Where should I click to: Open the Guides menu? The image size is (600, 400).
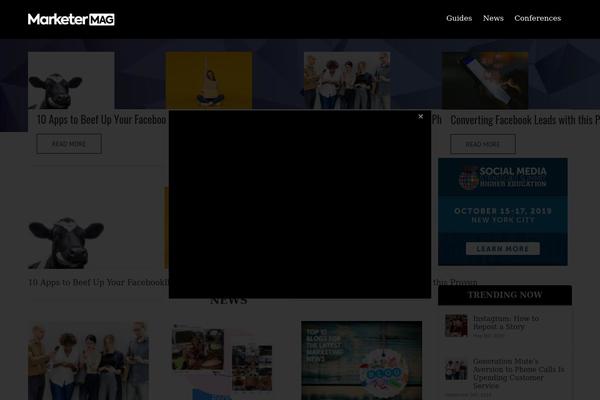click(459, 18)
